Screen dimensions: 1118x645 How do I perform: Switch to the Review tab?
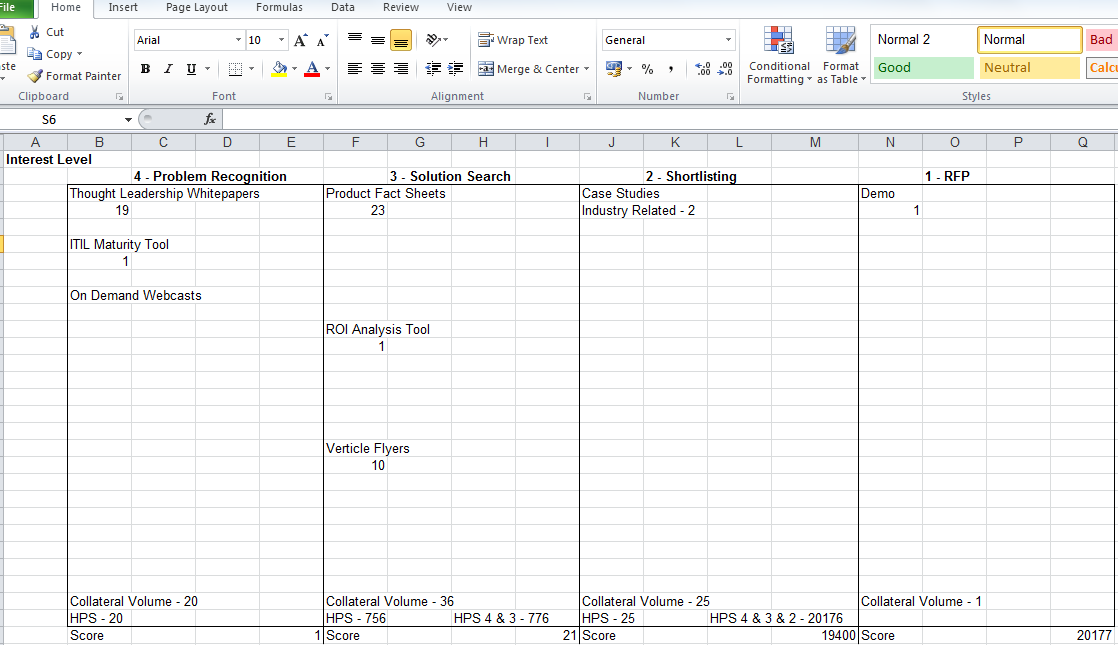coord(401,7)
